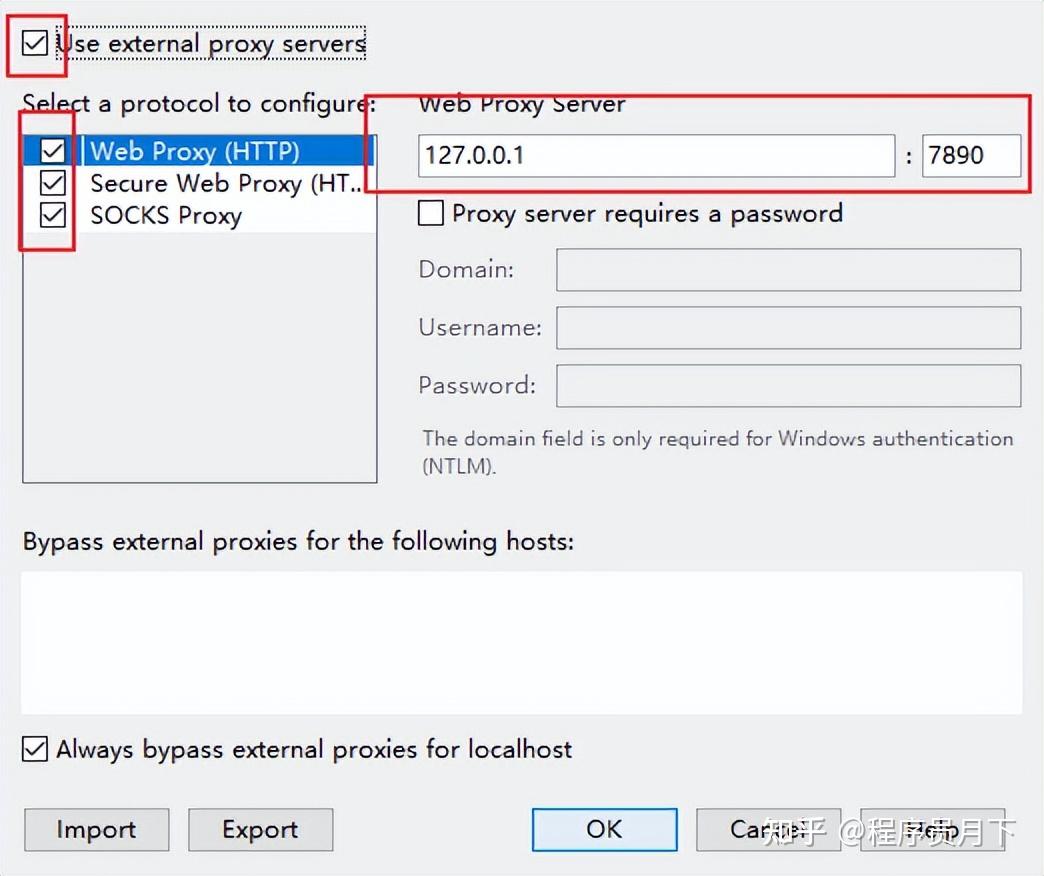1044x876 pixels.
Task: Click the Password input field
Action: tap(788, 386)
